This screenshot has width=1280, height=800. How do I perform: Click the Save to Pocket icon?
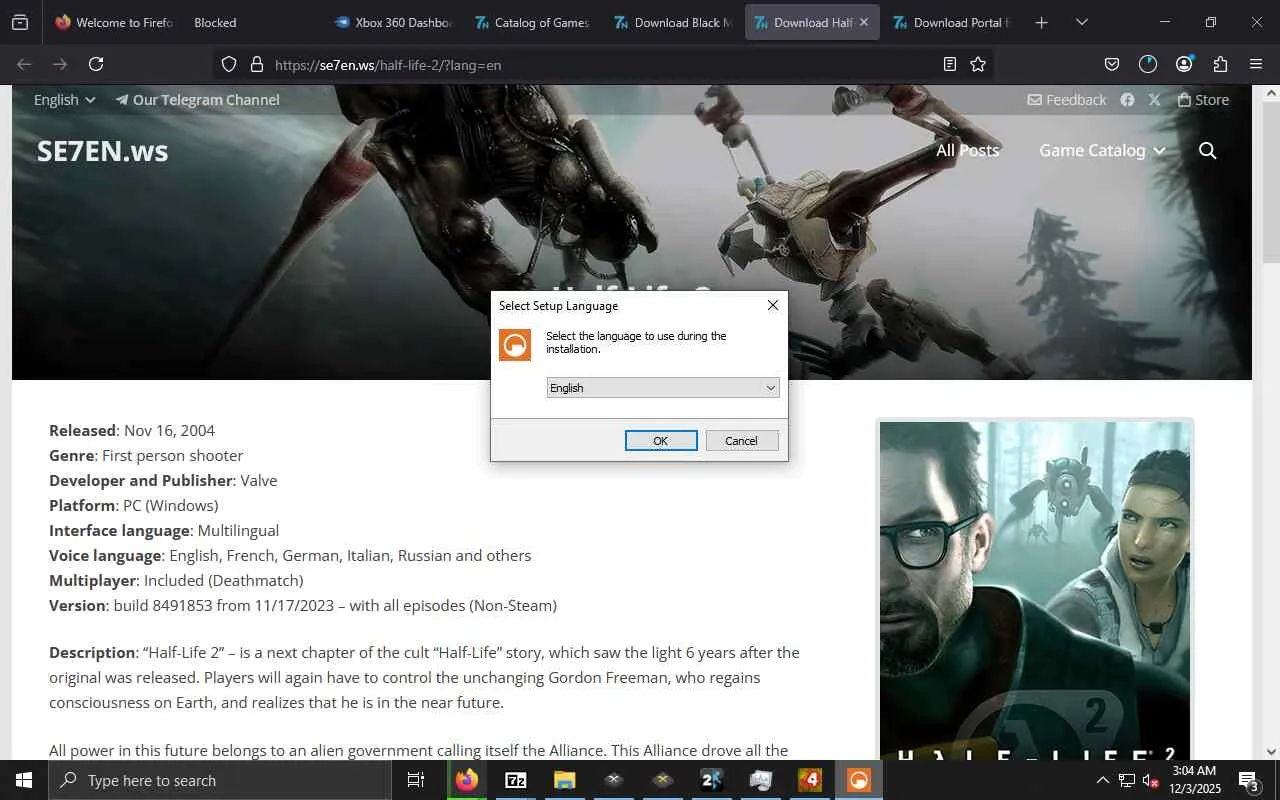(1112, 64)
